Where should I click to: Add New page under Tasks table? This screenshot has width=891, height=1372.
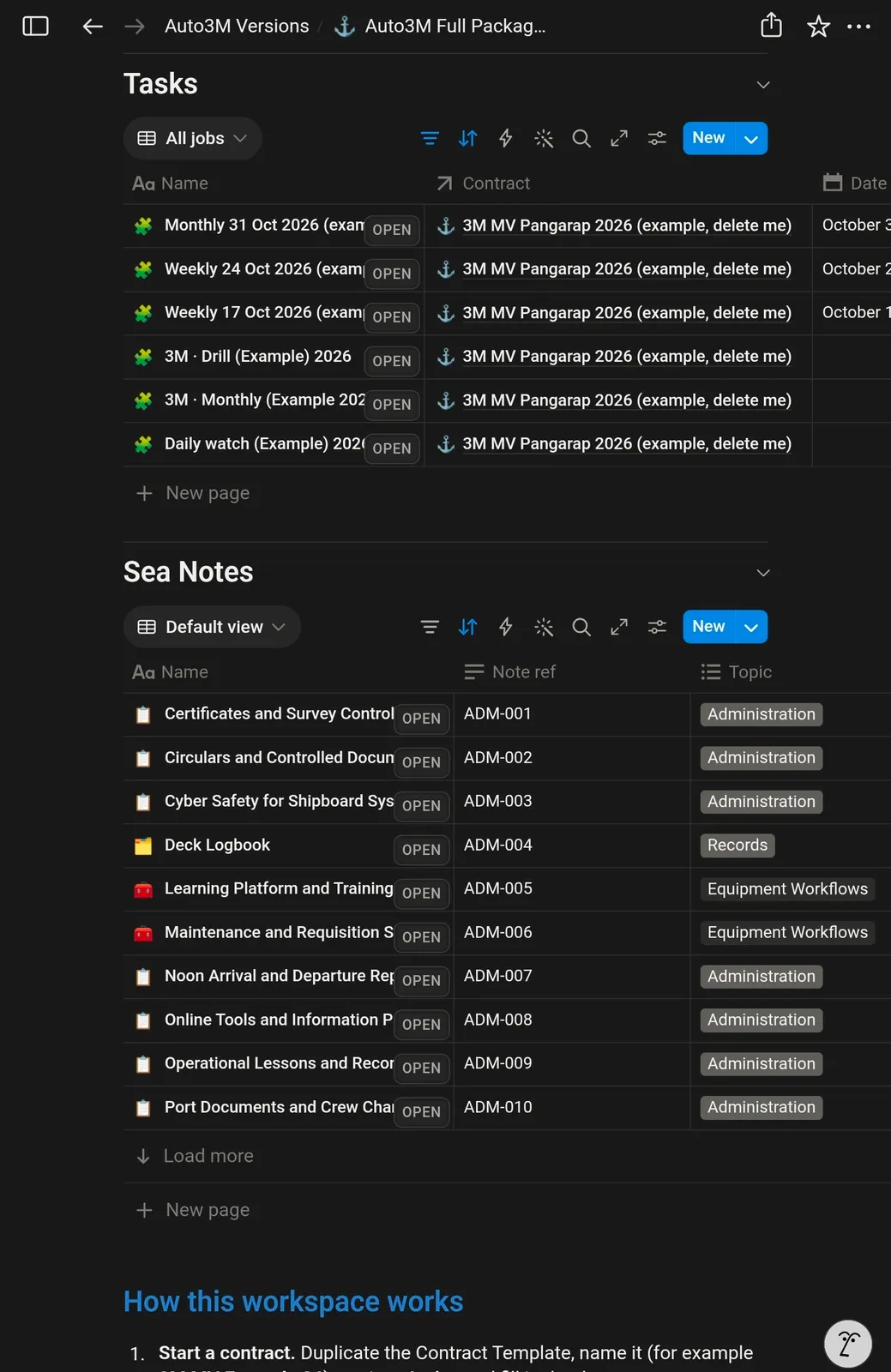coord(193,493)
